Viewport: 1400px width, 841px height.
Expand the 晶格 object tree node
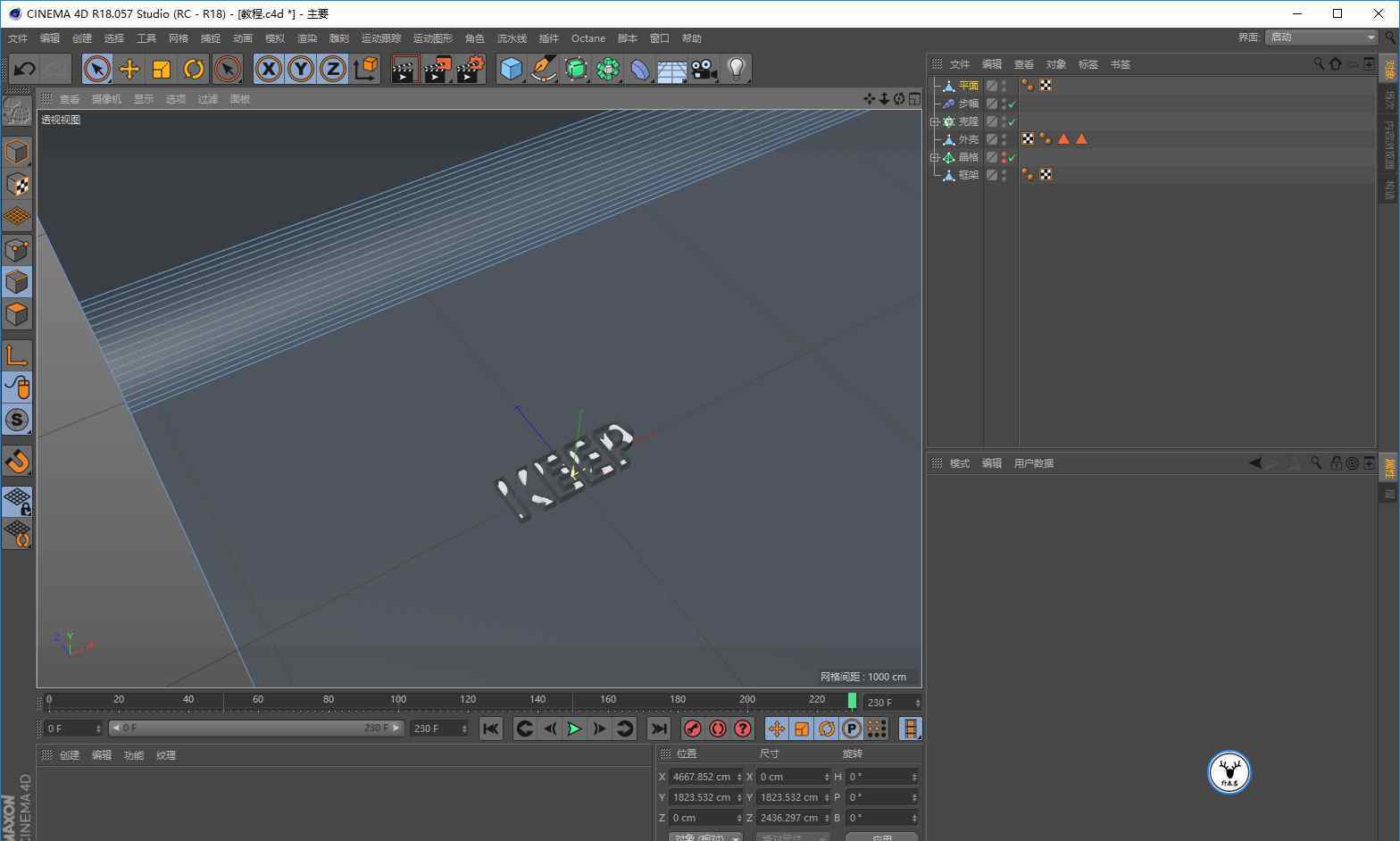click(x=935, y=157)
